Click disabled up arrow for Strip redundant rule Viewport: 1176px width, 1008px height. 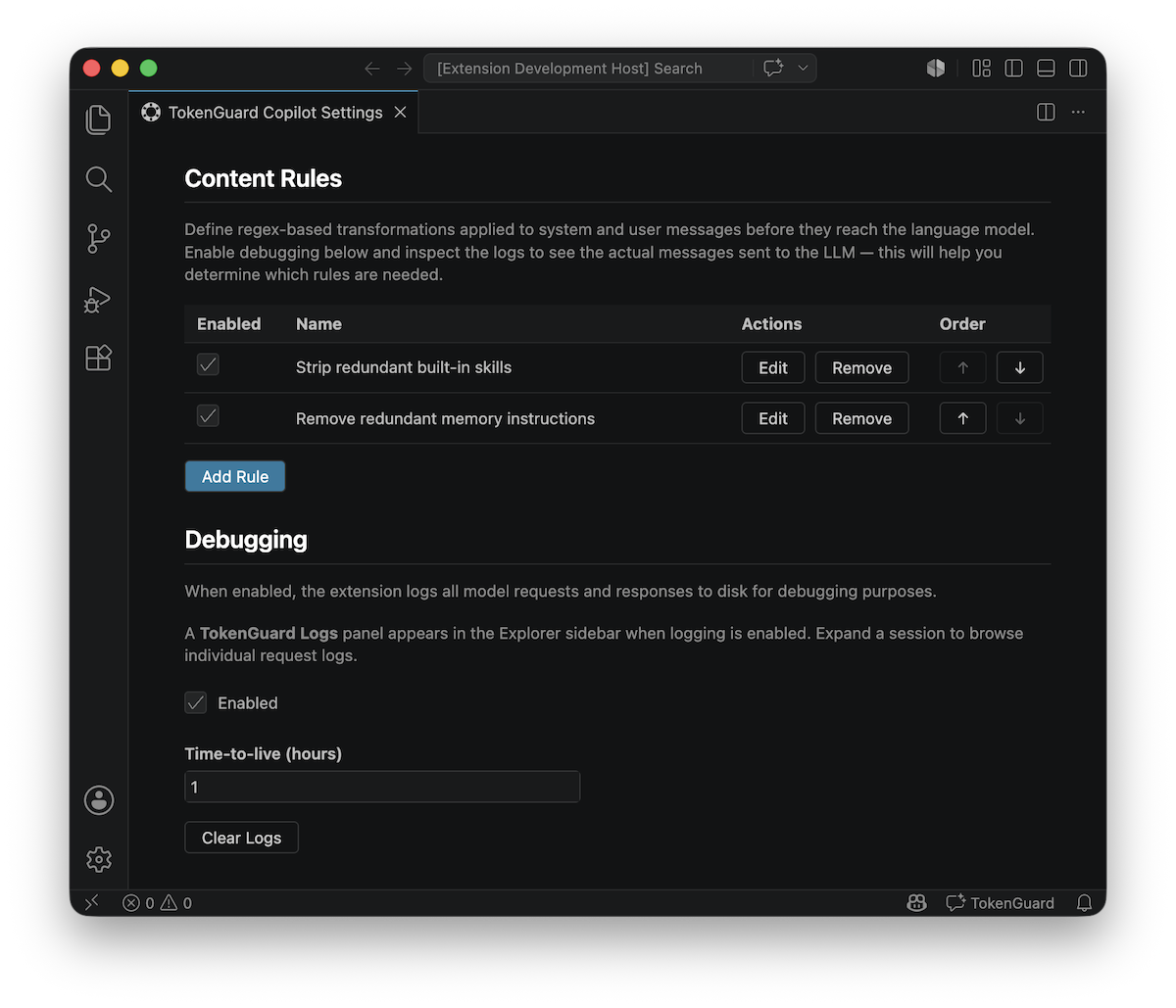click(963, 367)
